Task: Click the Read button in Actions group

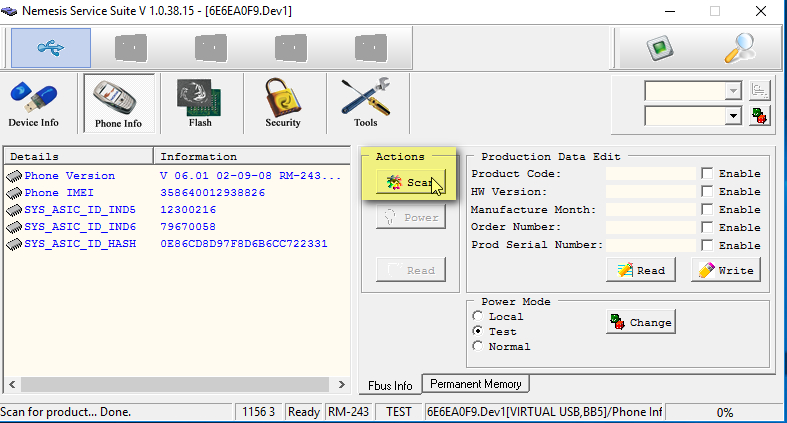Action: (x=411, y=270)
